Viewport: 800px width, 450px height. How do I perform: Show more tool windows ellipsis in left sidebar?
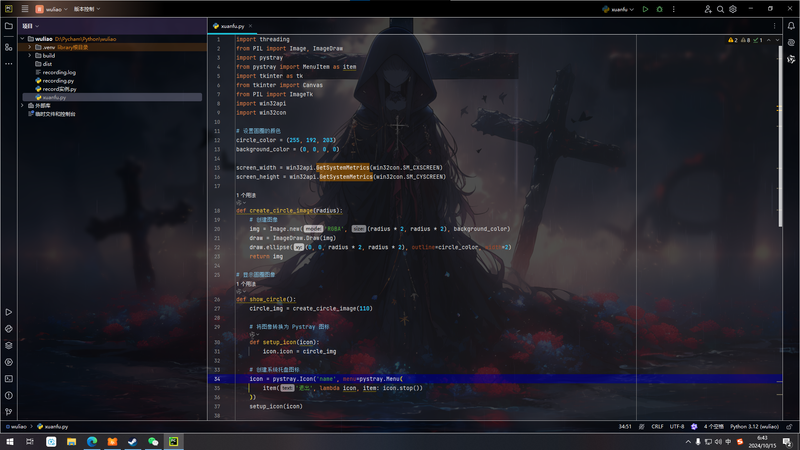click(x=9, y=64)
